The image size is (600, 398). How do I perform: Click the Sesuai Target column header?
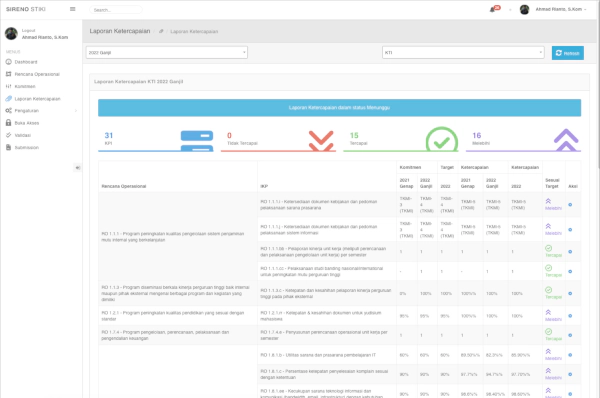click(x=552, y=183)
